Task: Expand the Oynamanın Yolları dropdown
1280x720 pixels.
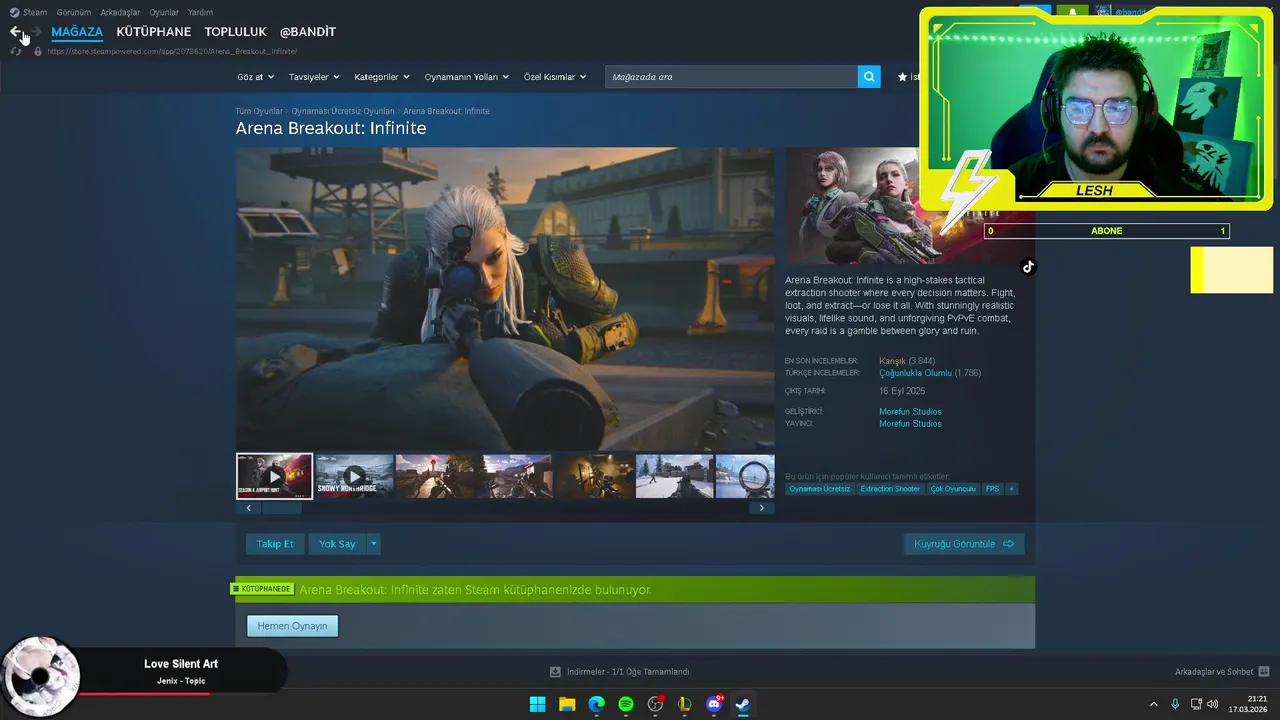Action: click(x=467, y=77)
